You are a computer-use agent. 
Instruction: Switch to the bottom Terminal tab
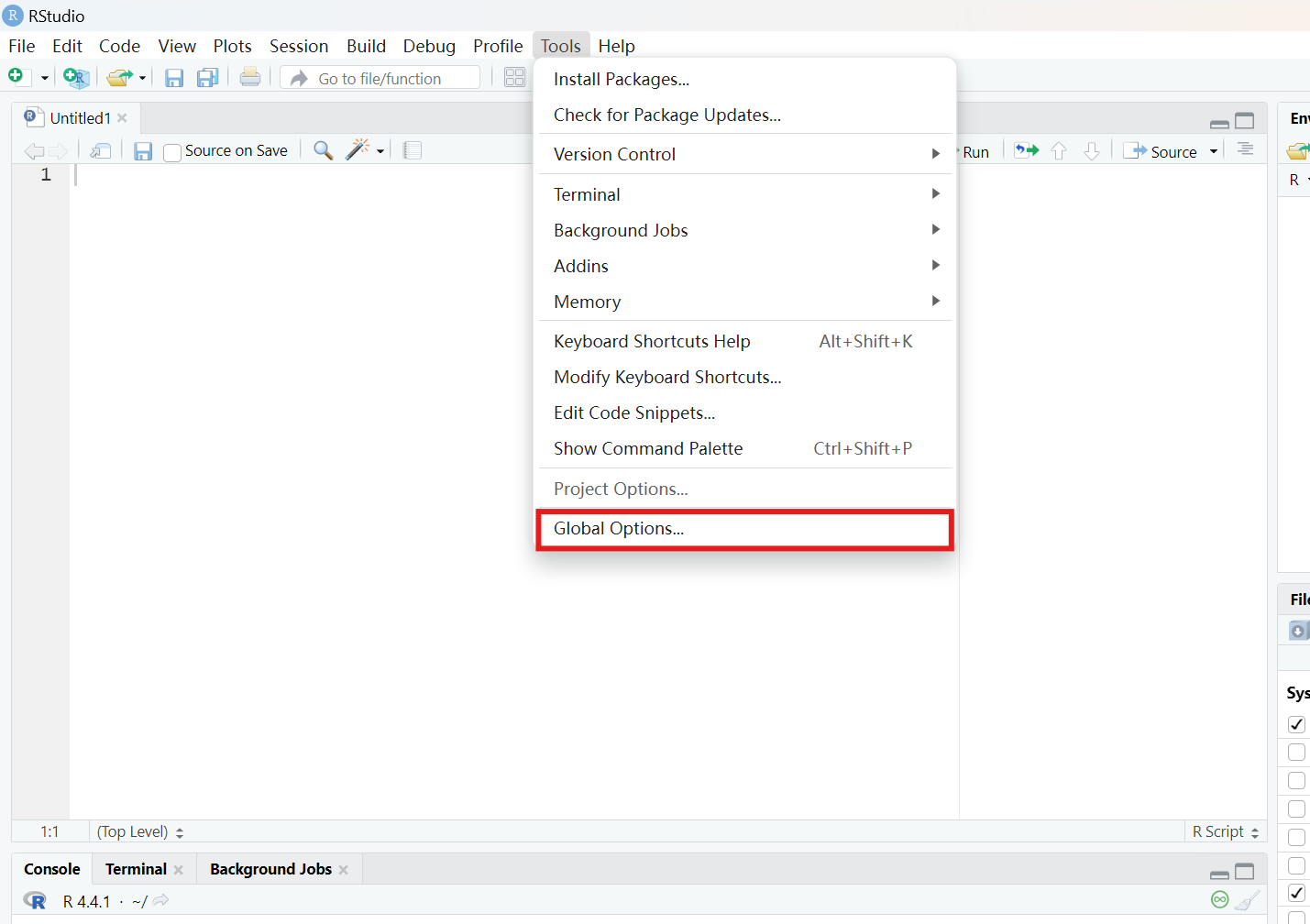pos(136,869)
